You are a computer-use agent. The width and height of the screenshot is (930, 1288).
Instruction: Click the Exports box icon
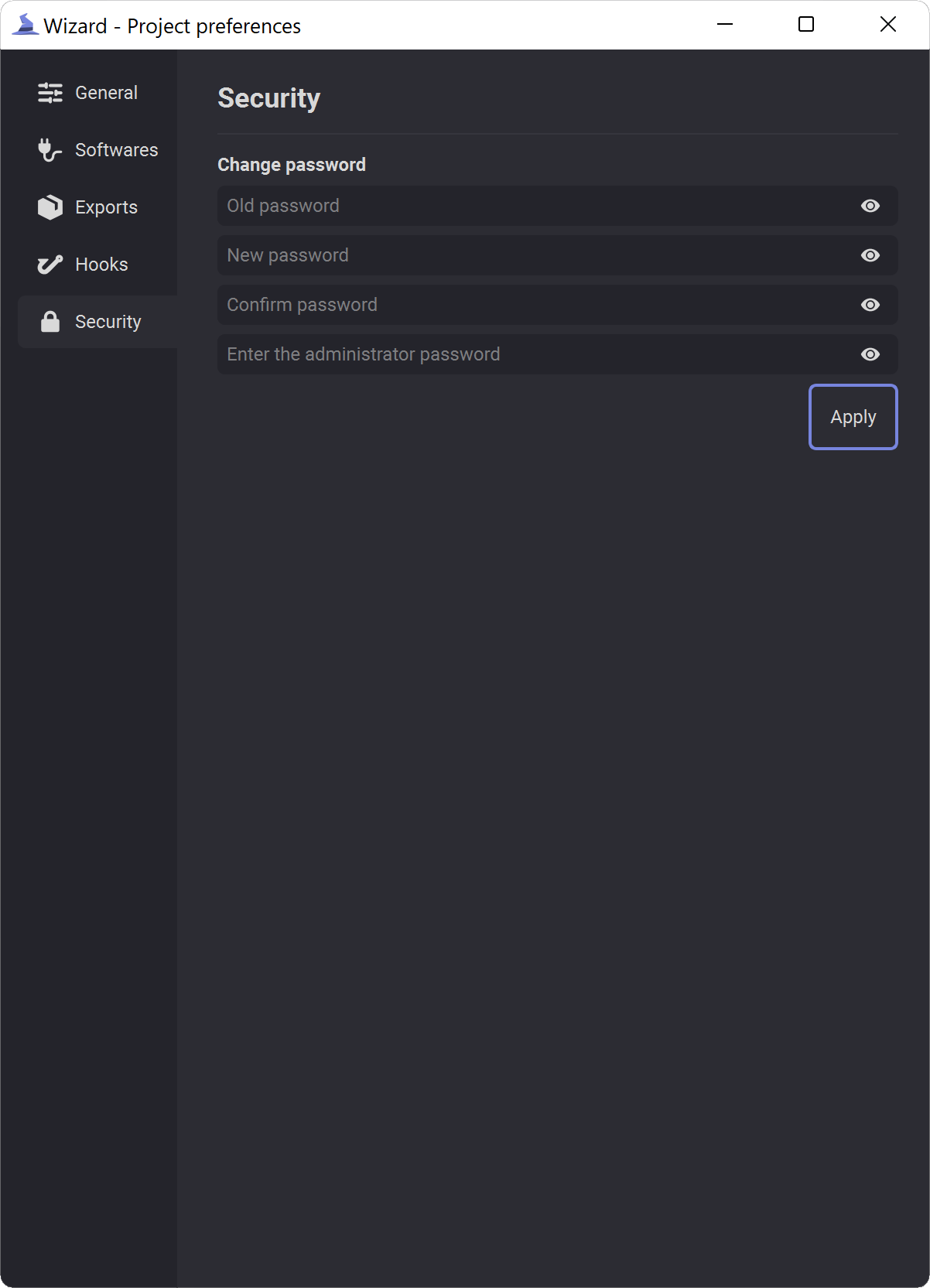(x=50, y=207)
